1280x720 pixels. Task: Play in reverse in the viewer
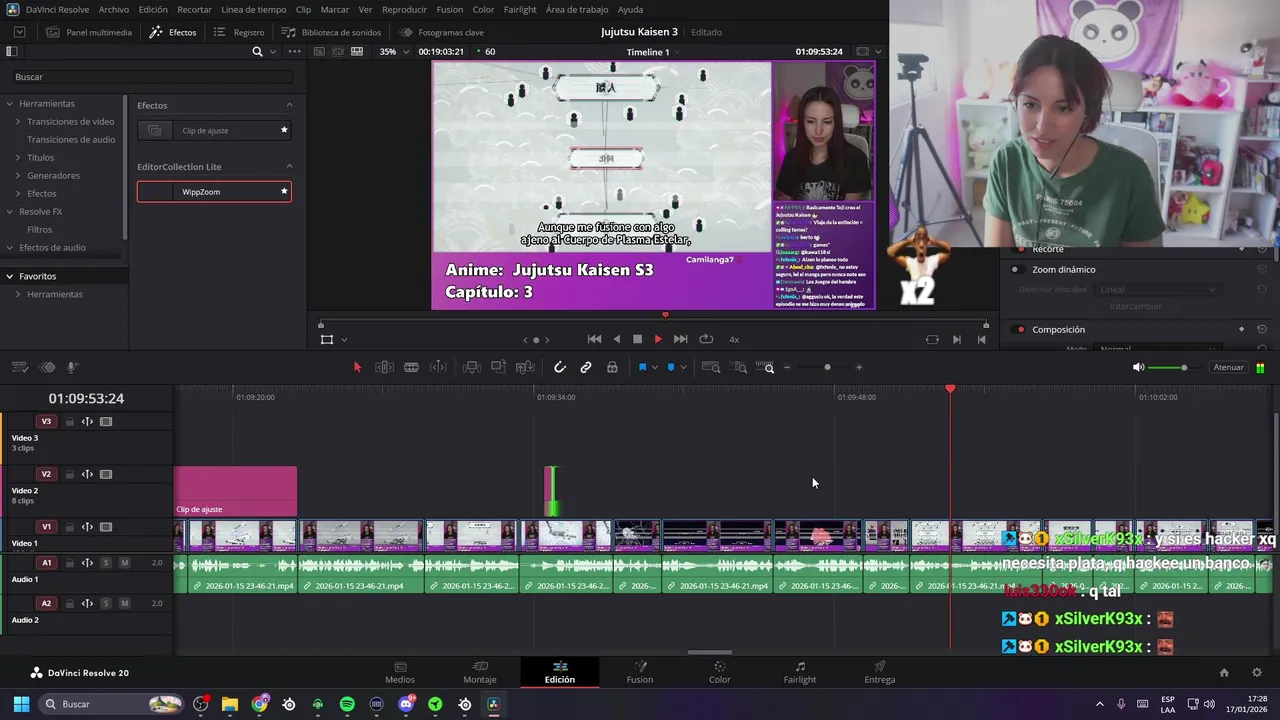[x=616, y=339]
